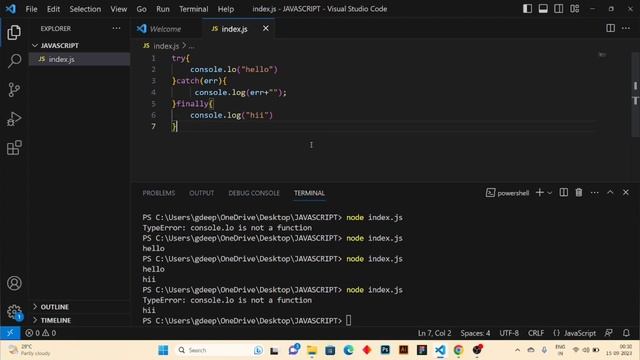The height and width of the screenshot is (360, 640).
Task: Open the Accounts menu icon
Action: click(14, 283)
